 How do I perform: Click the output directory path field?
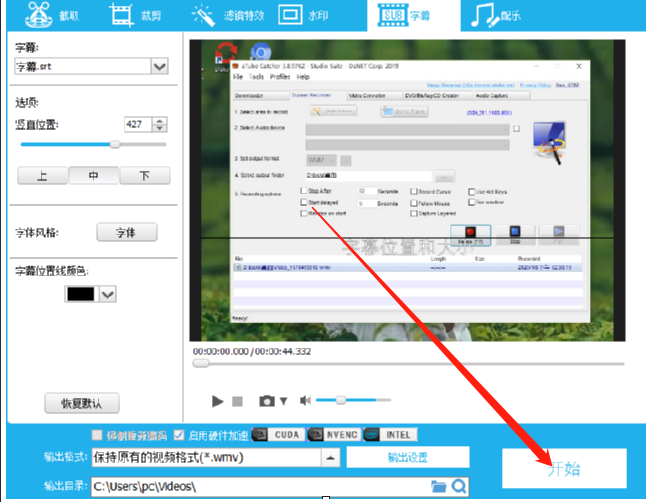tap(260, 487)
